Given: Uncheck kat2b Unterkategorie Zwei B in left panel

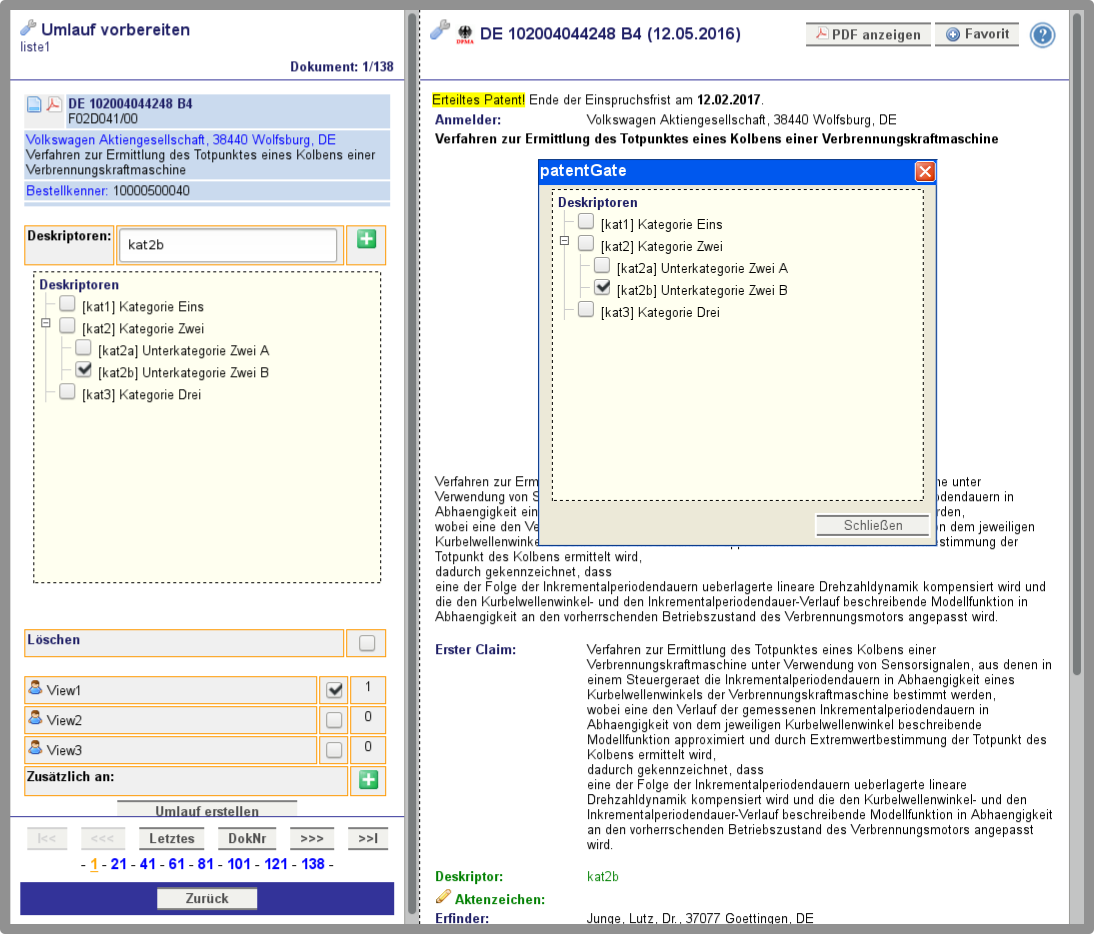Looking at the screenshot, I should pos(83,370).
